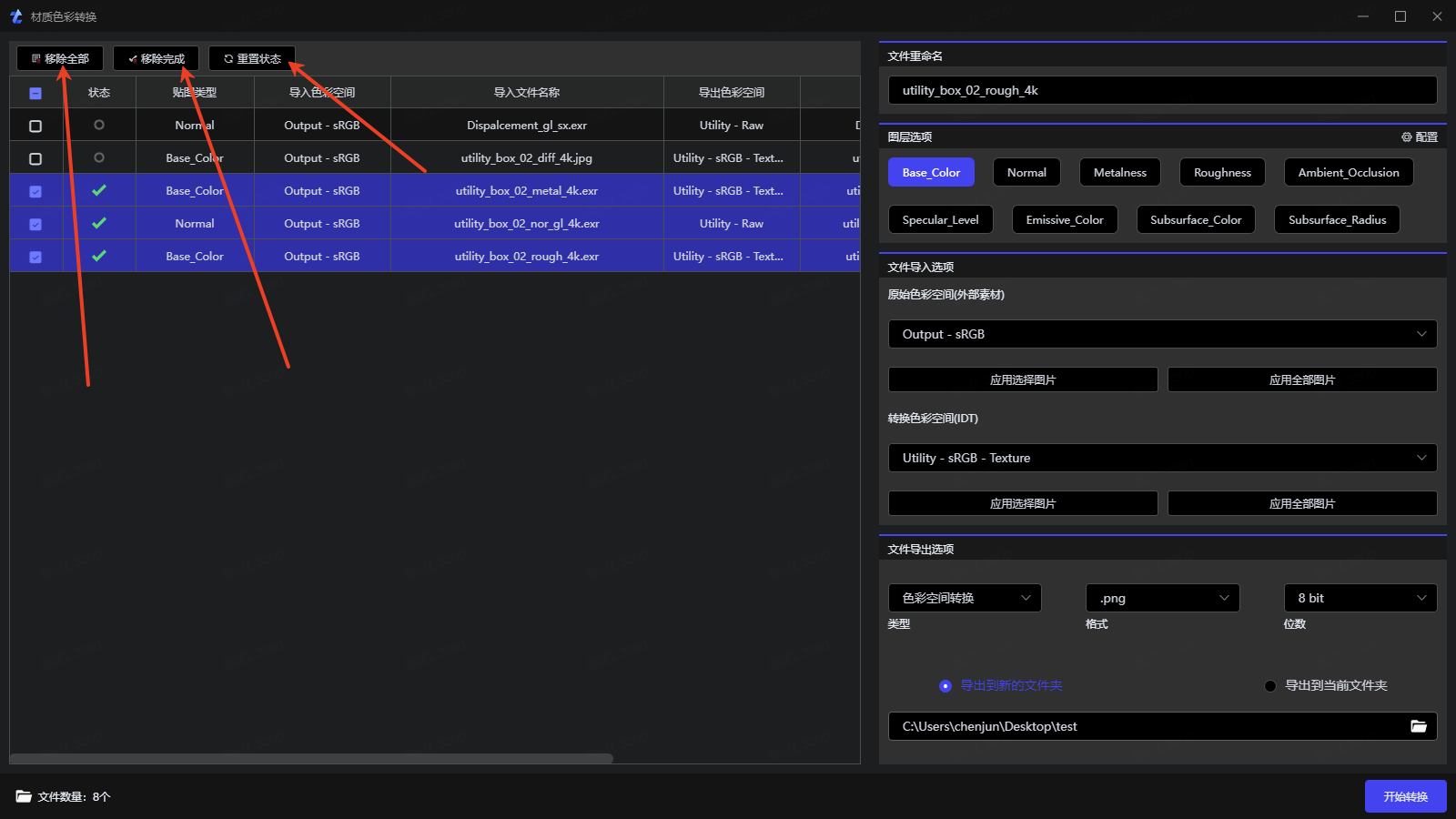Click folder browse icon in export path
The height and width of the screenshot is (819, 1456).
(x=1418, y=725)
